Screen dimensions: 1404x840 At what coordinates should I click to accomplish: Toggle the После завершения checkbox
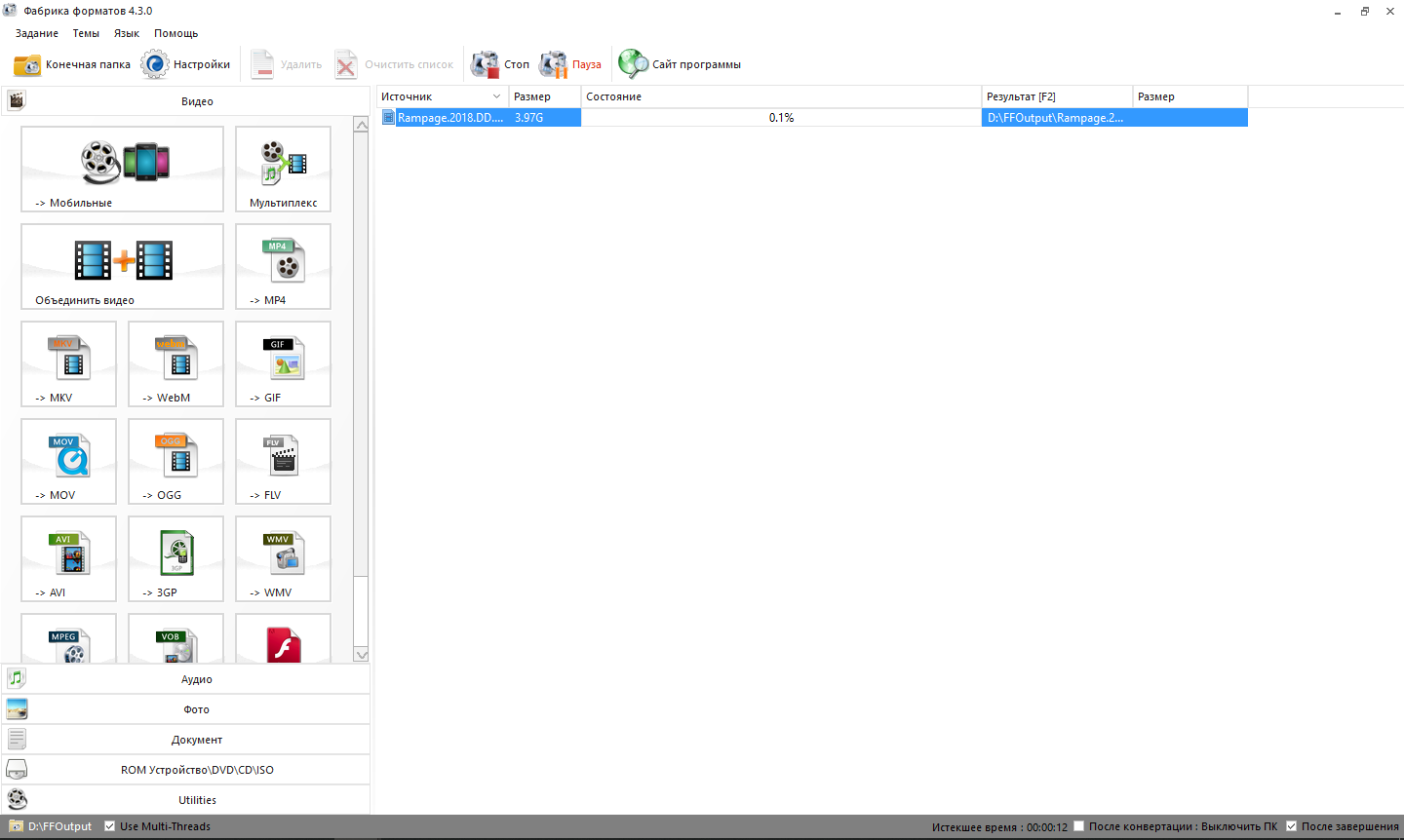(x=1292, y=826)
